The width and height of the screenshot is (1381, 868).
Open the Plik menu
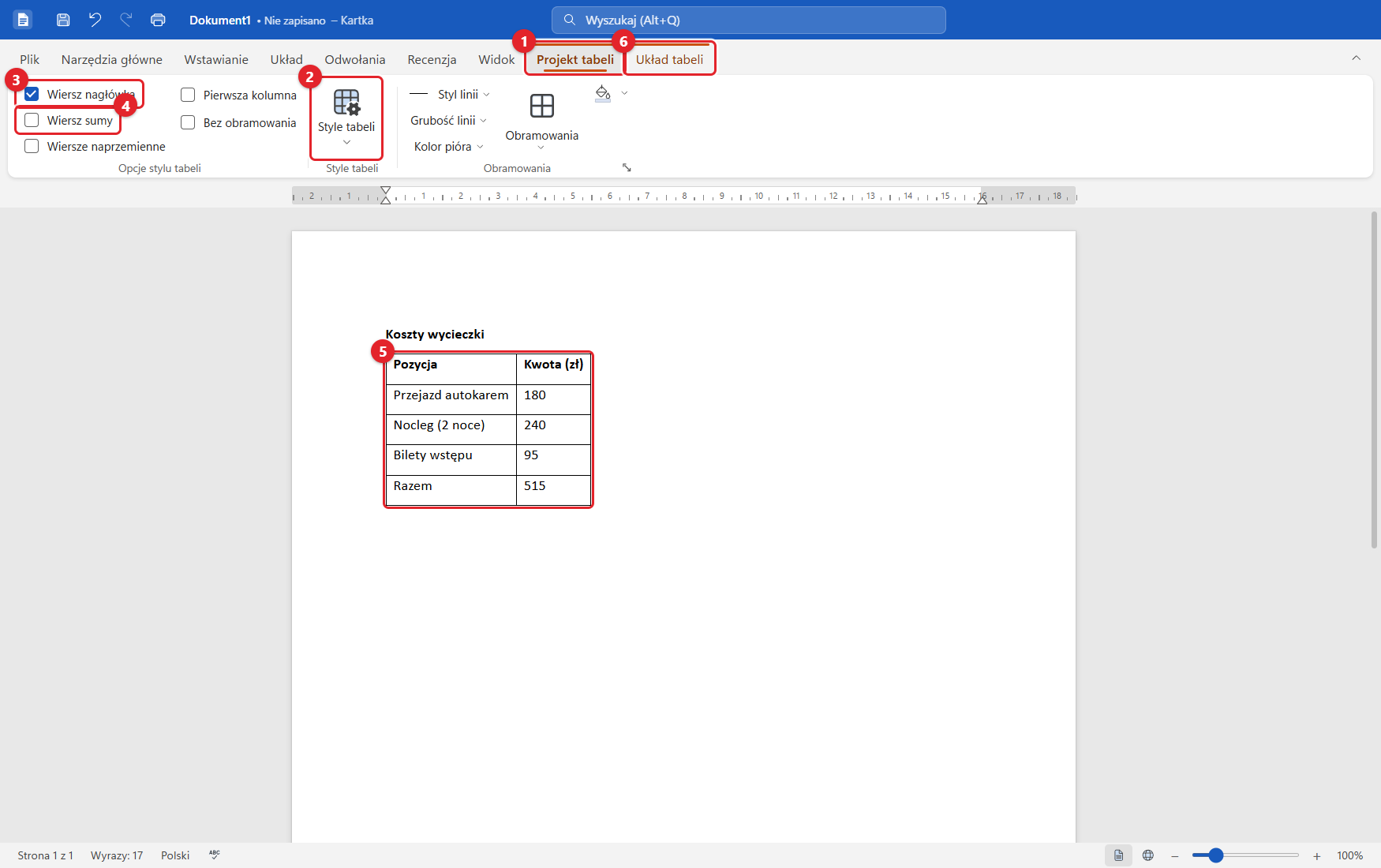click(29, 59)
